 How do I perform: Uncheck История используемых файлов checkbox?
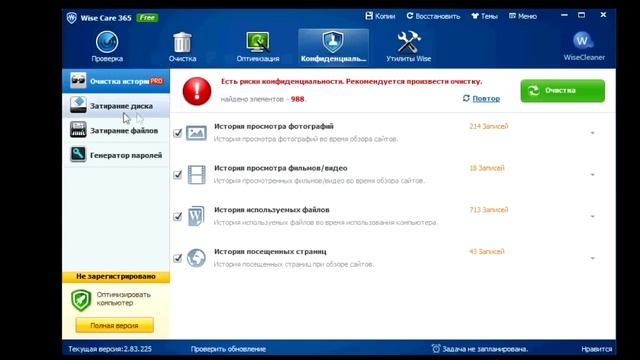[178, 216]
